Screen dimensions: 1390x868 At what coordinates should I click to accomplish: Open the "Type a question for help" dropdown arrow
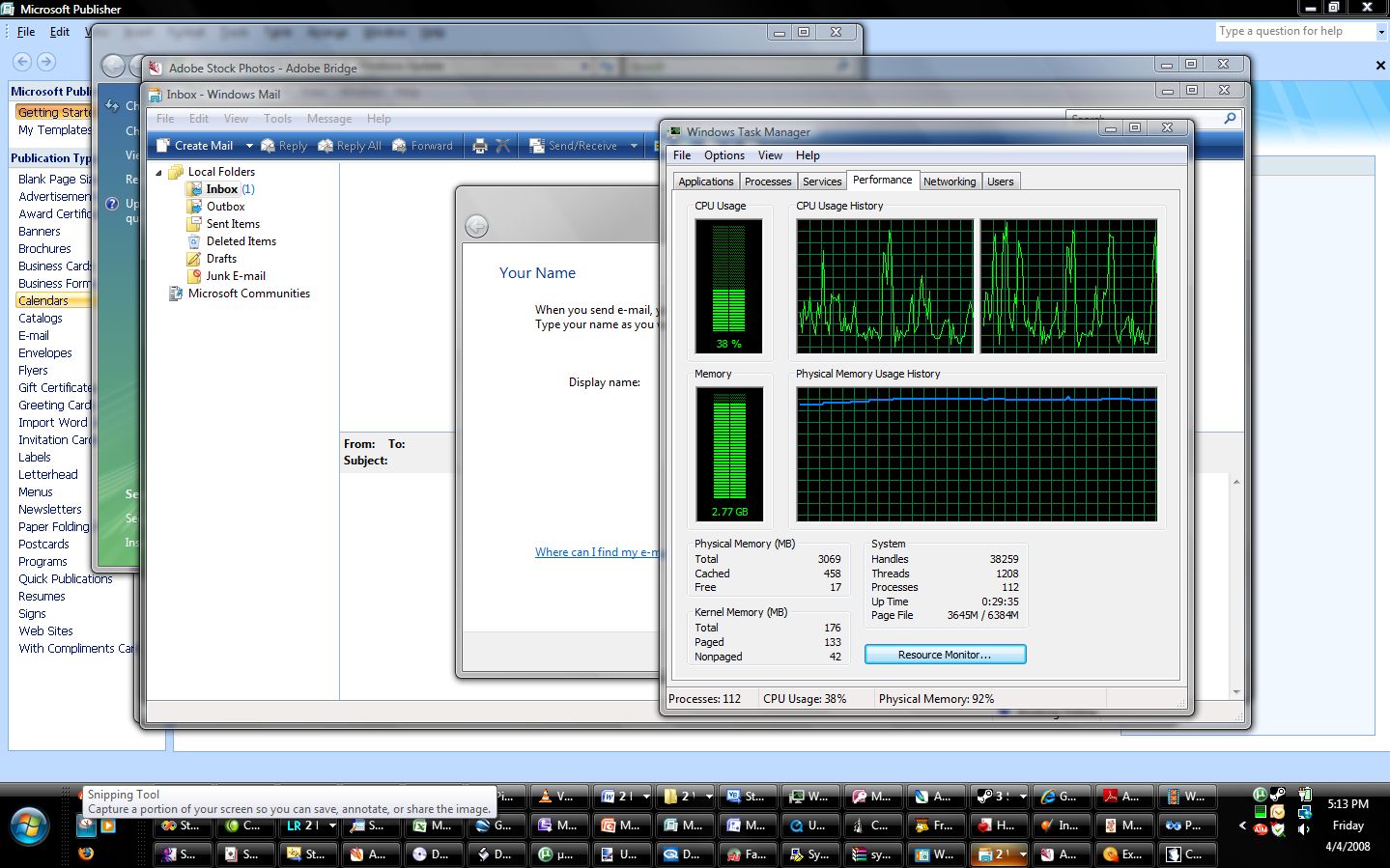pos(1380,32)
